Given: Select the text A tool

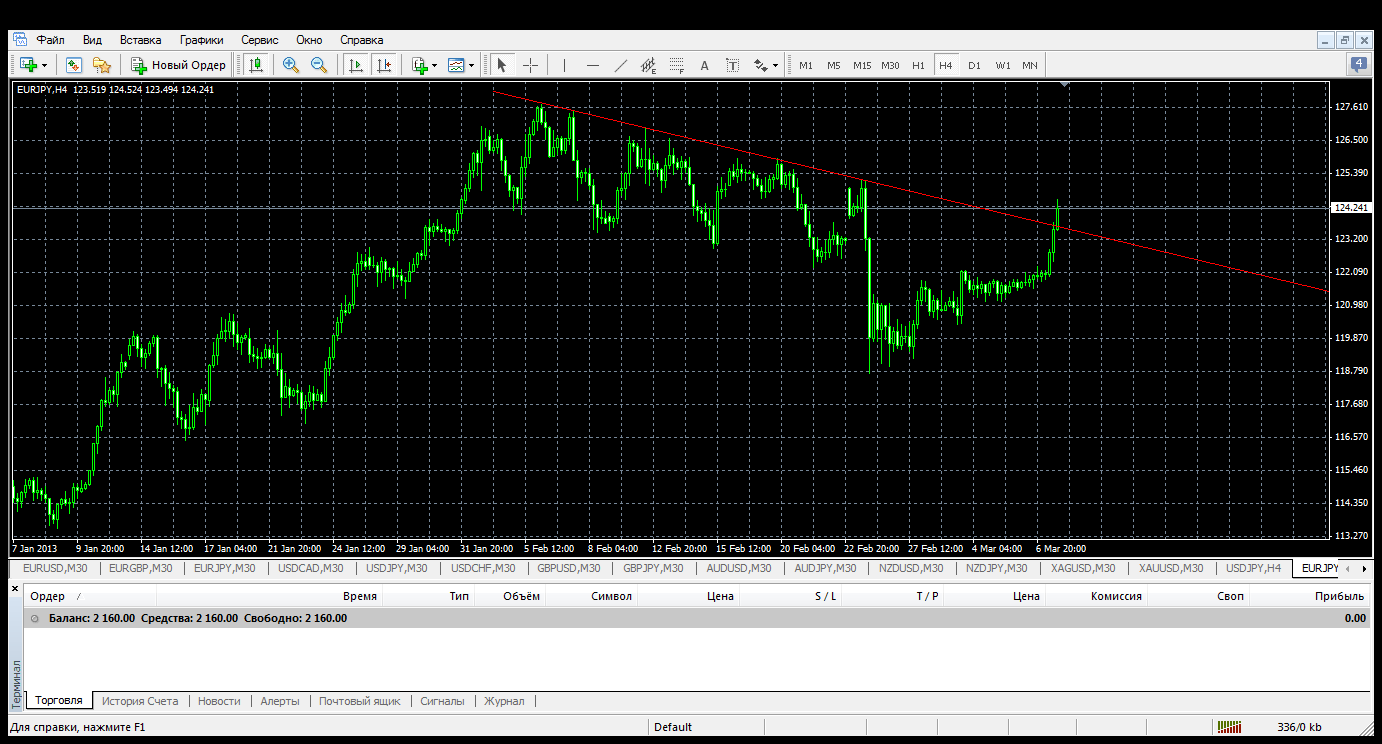Looking at the screenshot, I should [x=704, y=65].
